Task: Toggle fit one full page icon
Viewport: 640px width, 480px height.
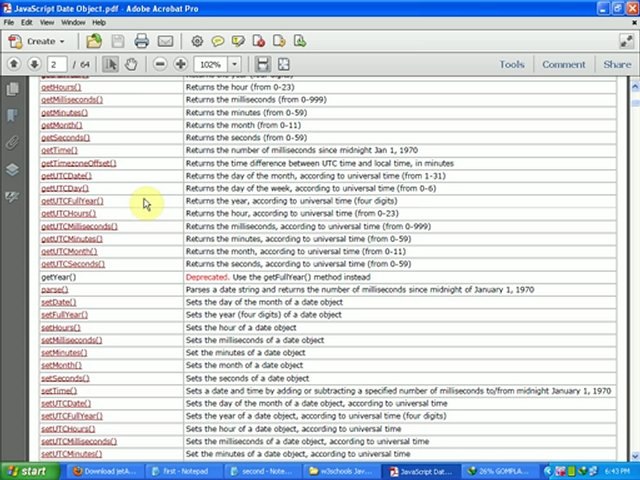Action: 283,64
